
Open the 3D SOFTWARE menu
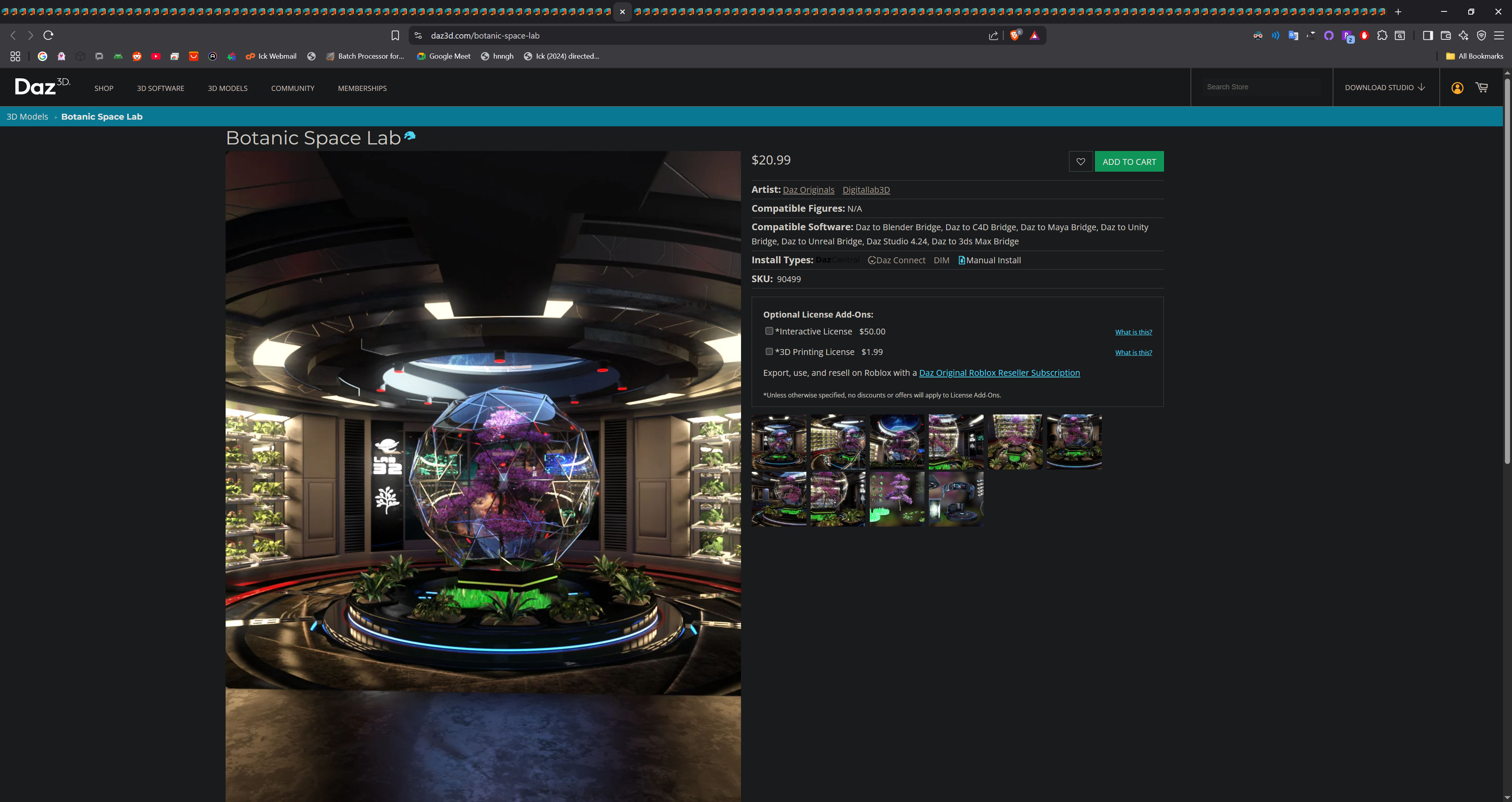[160, 89]
